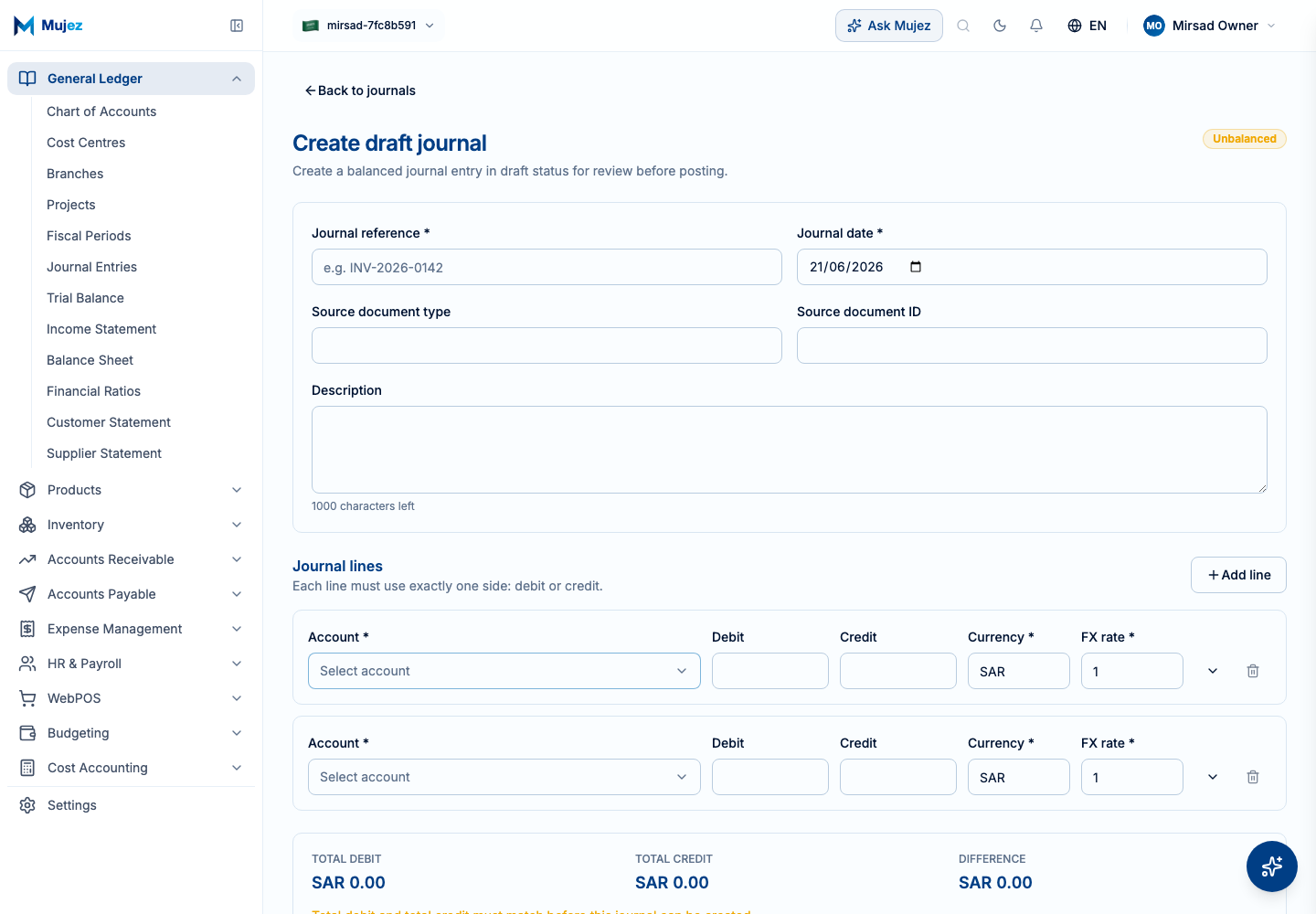
Task: Expand first journal line details chevron
Action: [1213, 671]
